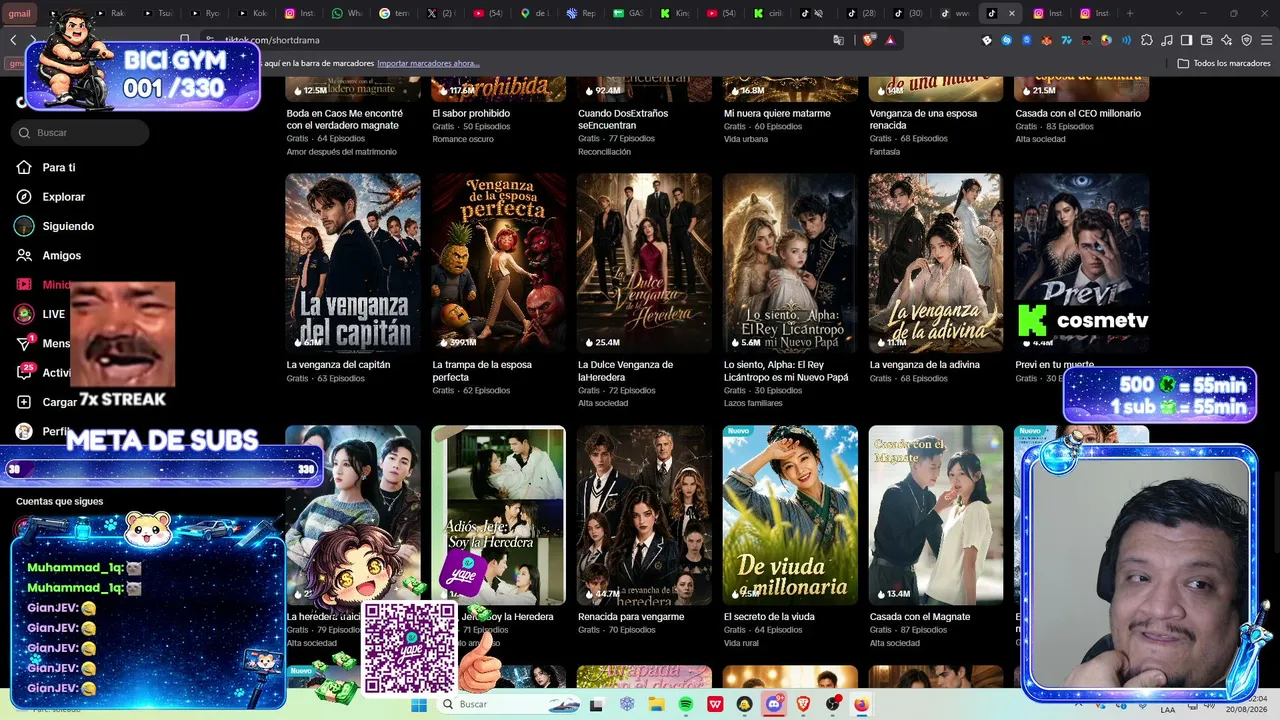Open Todos los marcadores bookmarks folder
The width and height of the screenshot is (1280, 720).
[x=1223, y=63]
